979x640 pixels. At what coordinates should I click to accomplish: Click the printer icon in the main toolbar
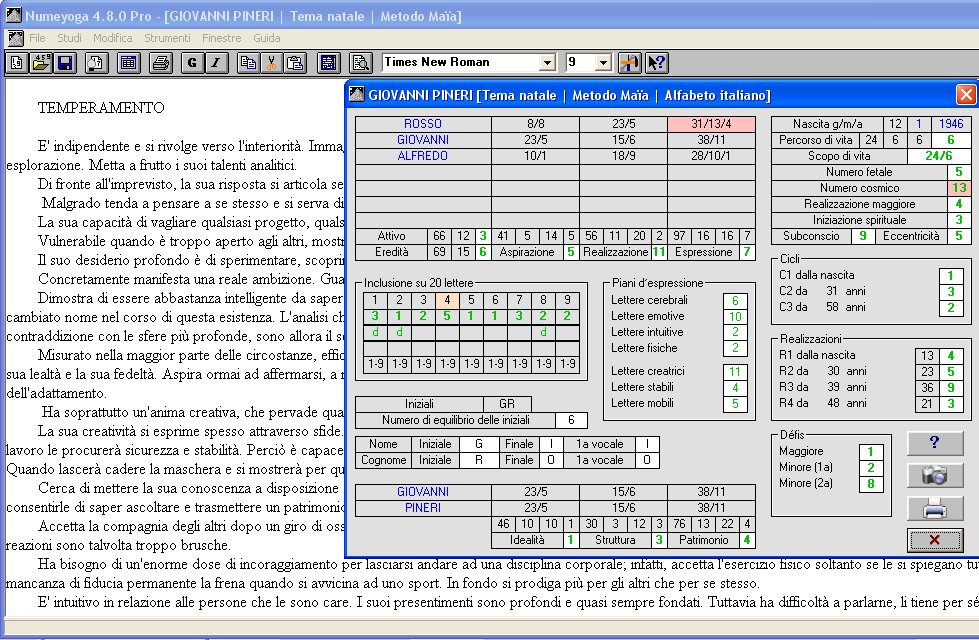tap(160, 63)
